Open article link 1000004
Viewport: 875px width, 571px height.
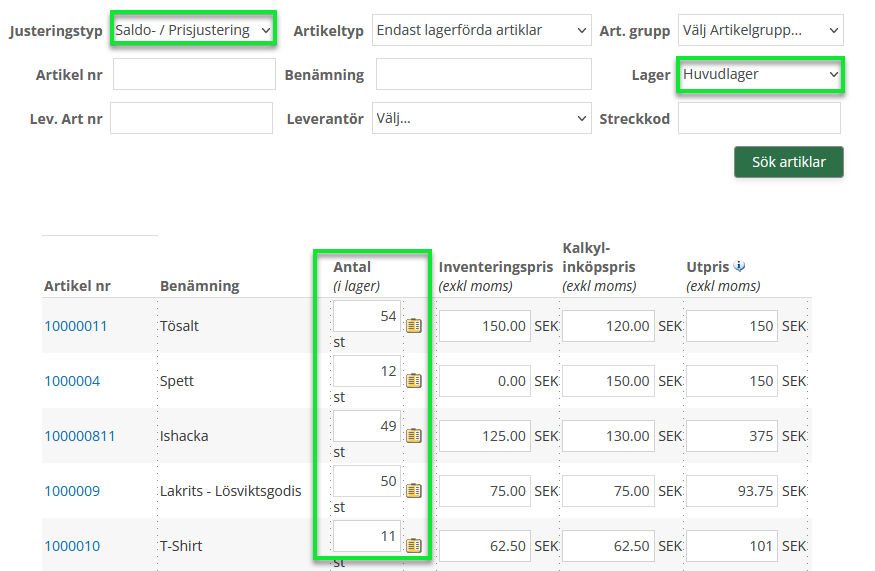[72, 381]
